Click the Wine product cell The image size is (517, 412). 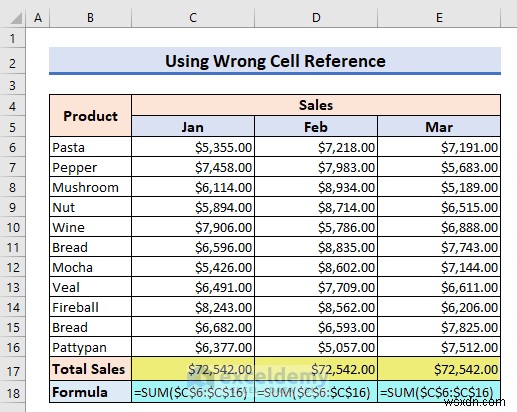[90, 227]
